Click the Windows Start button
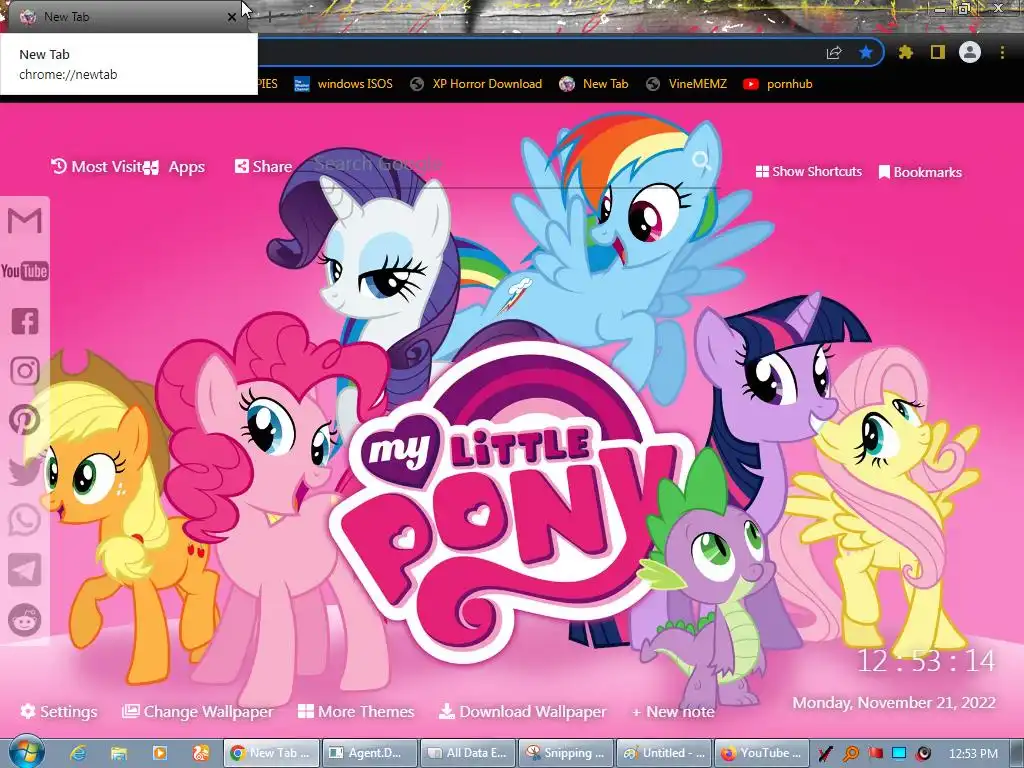The width and height of the screenshot is (1024, 768). click(x=27, y=752)
